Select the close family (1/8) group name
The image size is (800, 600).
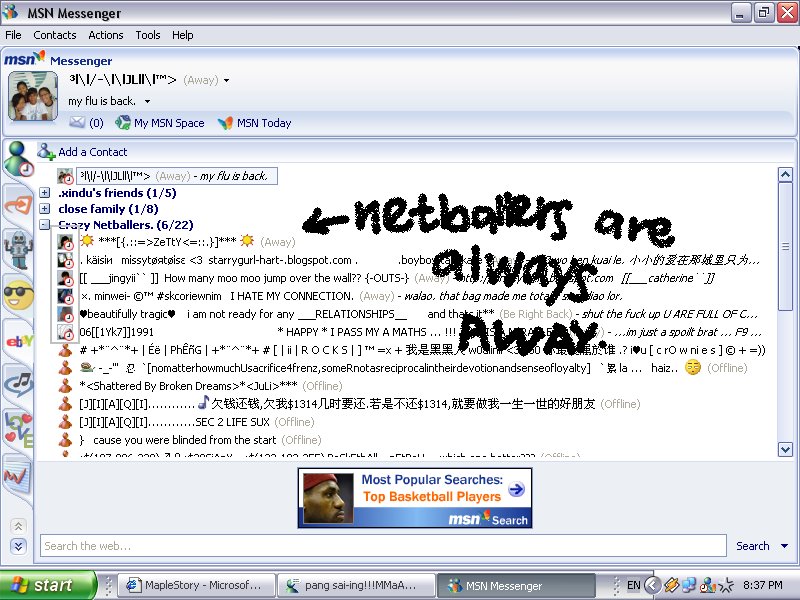(x=108, y=209)
